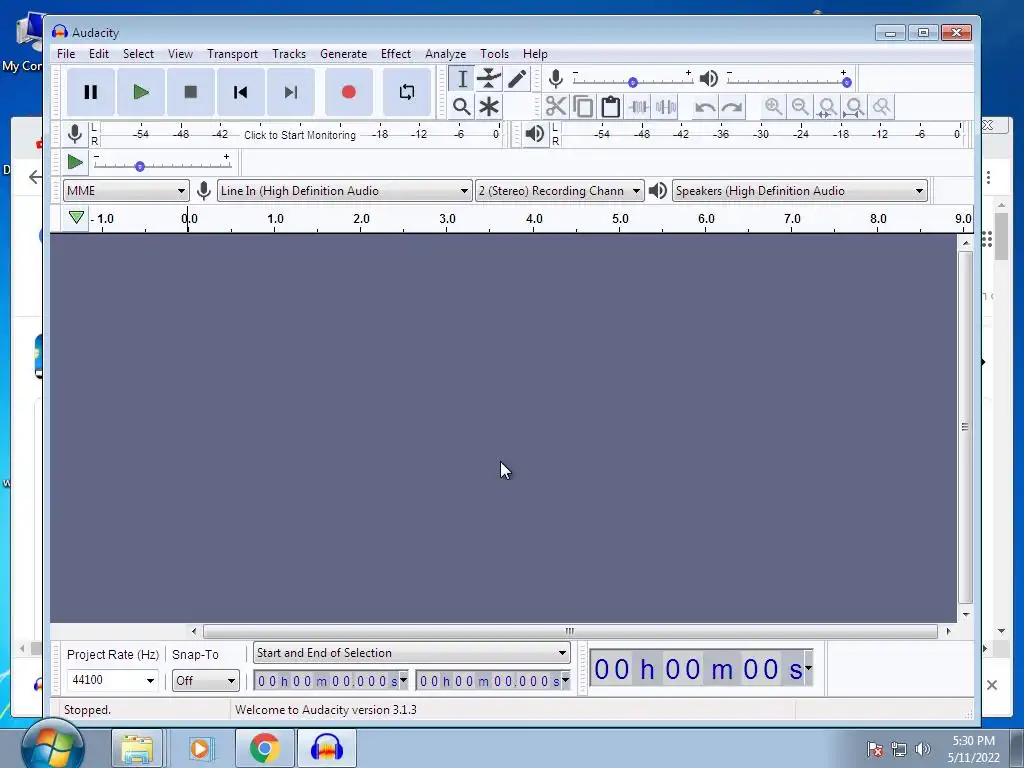Open the Help menu

click(535, 54)
